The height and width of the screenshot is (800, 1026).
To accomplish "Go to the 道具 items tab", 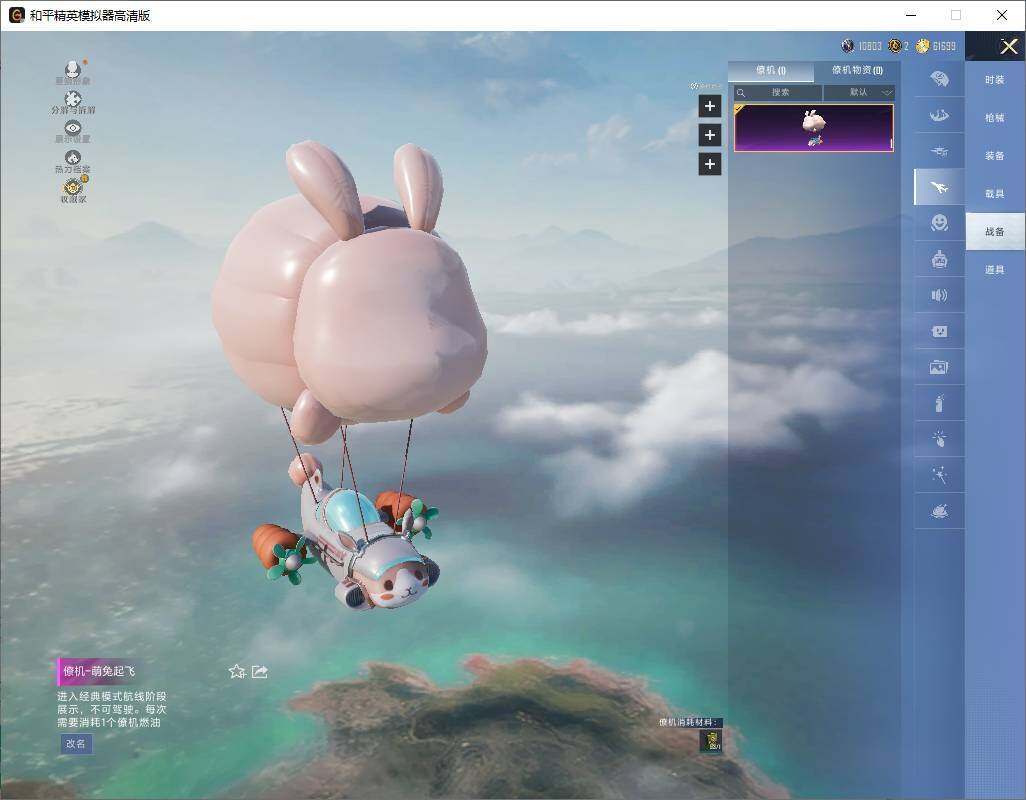I will pos(995,270).
